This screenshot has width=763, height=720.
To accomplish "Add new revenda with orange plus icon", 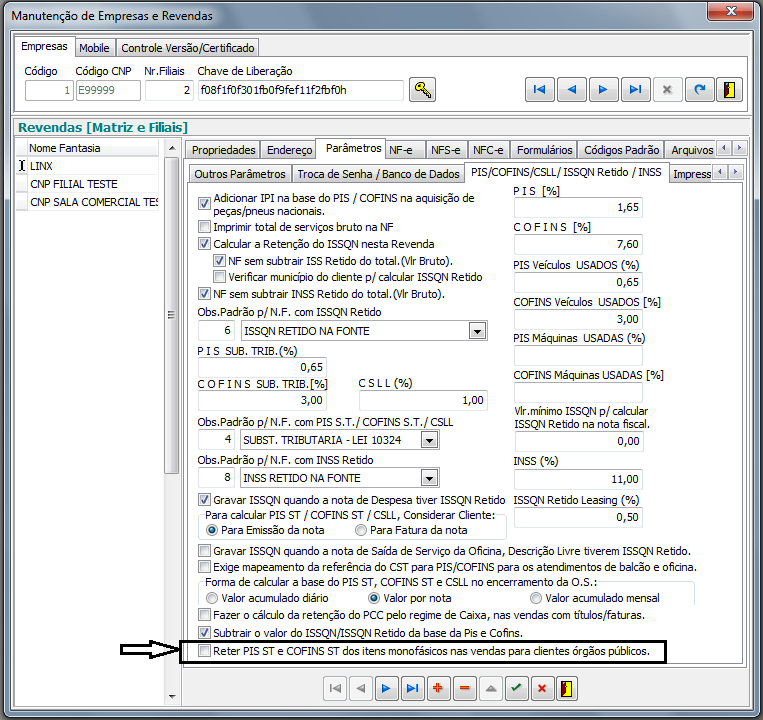I will [438, 688].
